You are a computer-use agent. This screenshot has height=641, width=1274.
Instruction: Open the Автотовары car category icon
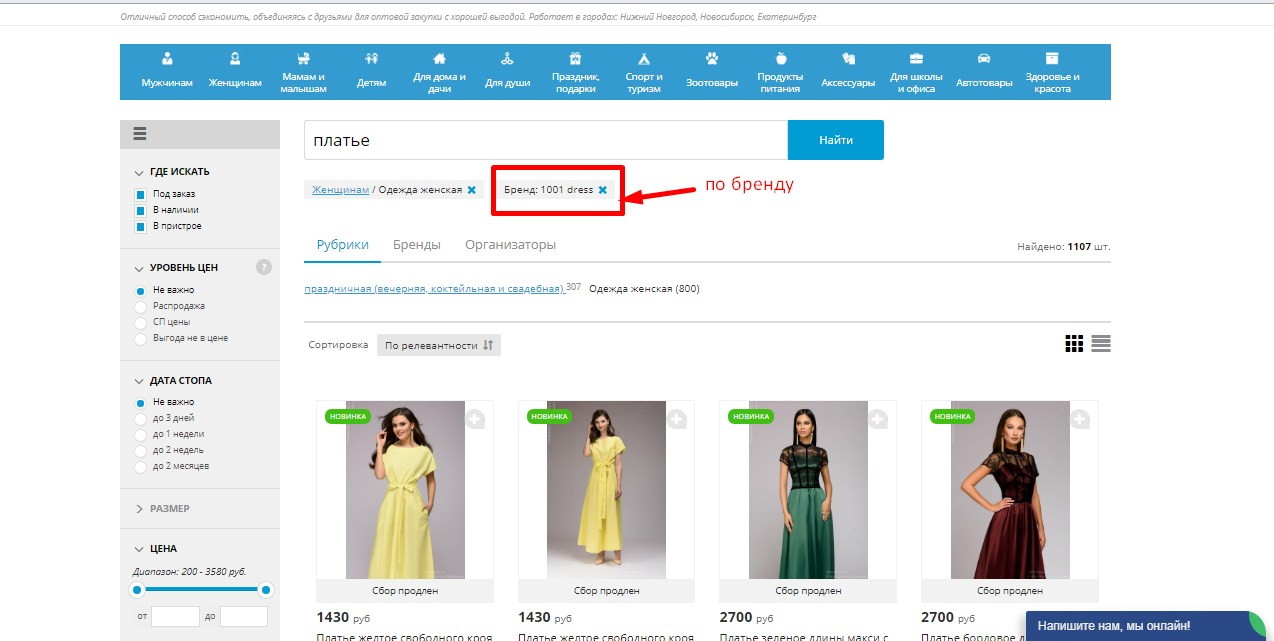point(984,58)
